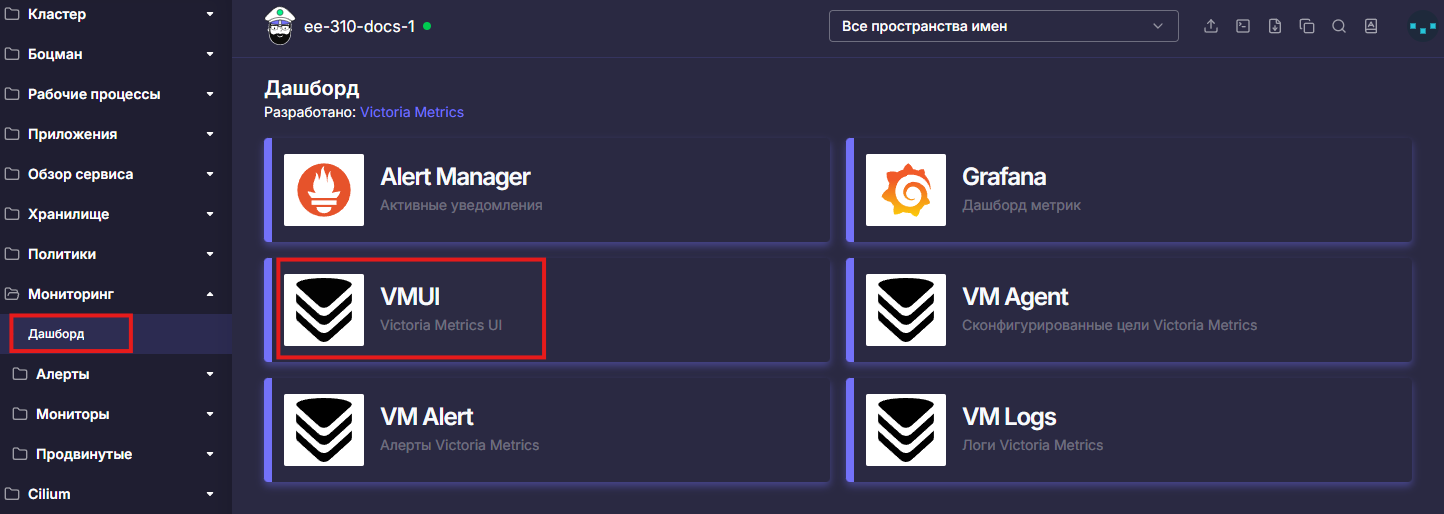The height and width of the screenshot is (514, 1444).
Task: Click Сконфигурированные цели Victoria Metrics text
Action: (x=1110, y=325)
